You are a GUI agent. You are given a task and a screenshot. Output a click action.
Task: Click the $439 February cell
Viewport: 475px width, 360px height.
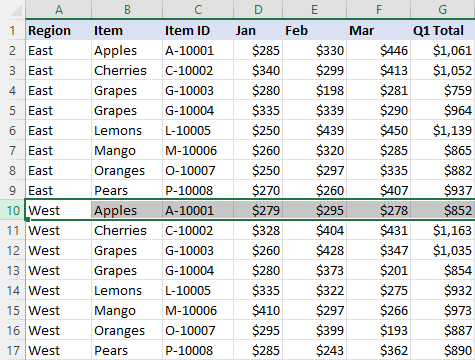tap(315, 130)
